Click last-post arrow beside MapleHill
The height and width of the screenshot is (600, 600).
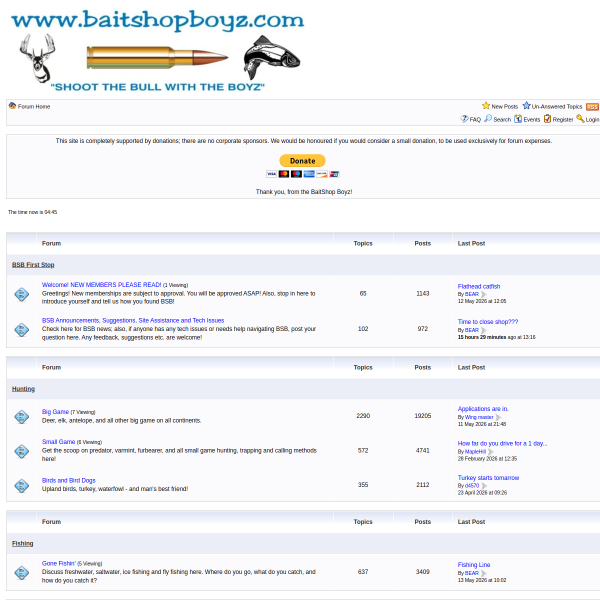point(491,452)
